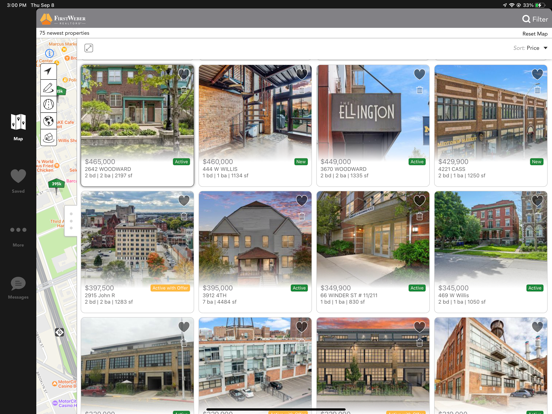Open the Messages tab in sidebar

[18, 288]
